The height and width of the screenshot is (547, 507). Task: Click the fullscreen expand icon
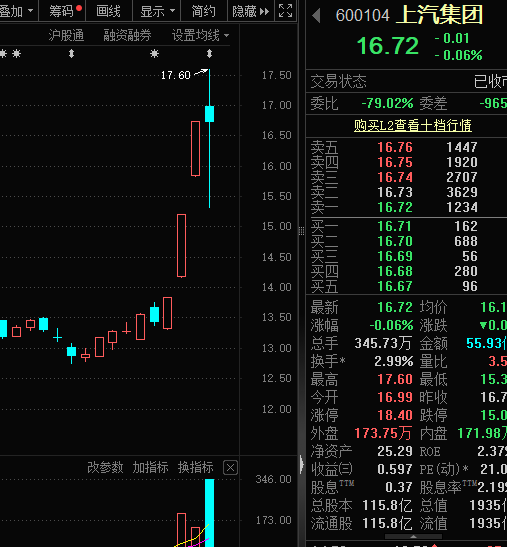tap(285, 11)
